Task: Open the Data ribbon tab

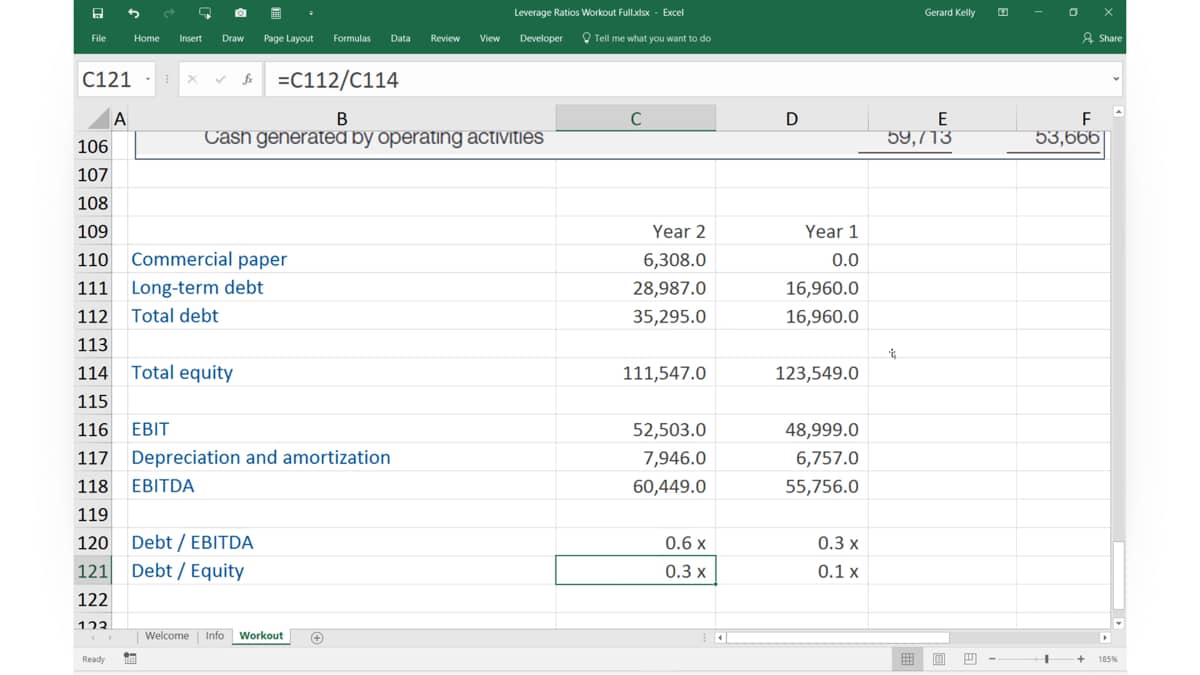Action: pyautogui.click(x=400, y=38)
